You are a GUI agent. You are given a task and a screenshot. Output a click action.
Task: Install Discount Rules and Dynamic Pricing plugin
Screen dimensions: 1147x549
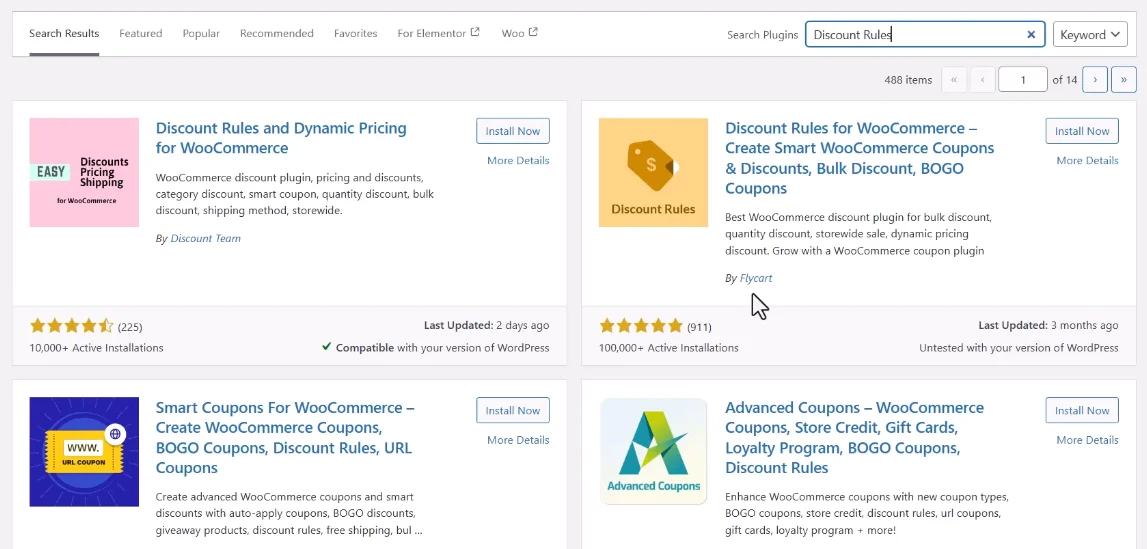(x=513, y=131)
